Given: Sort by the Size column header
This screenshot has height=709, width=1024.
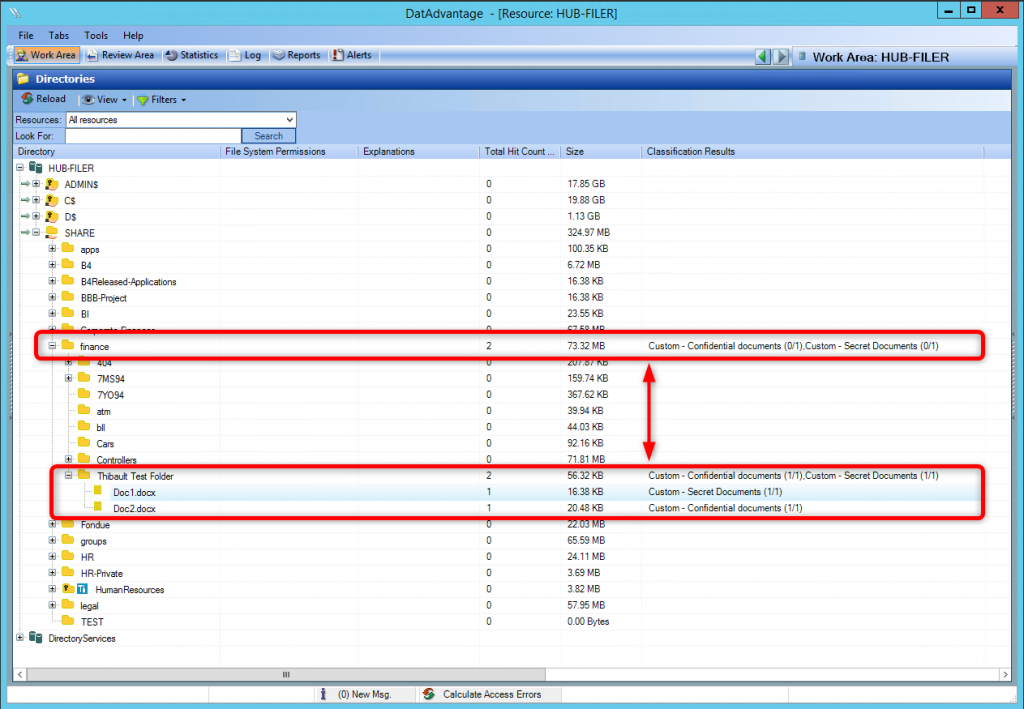Looking at the screenshot, I should [601, 151].
